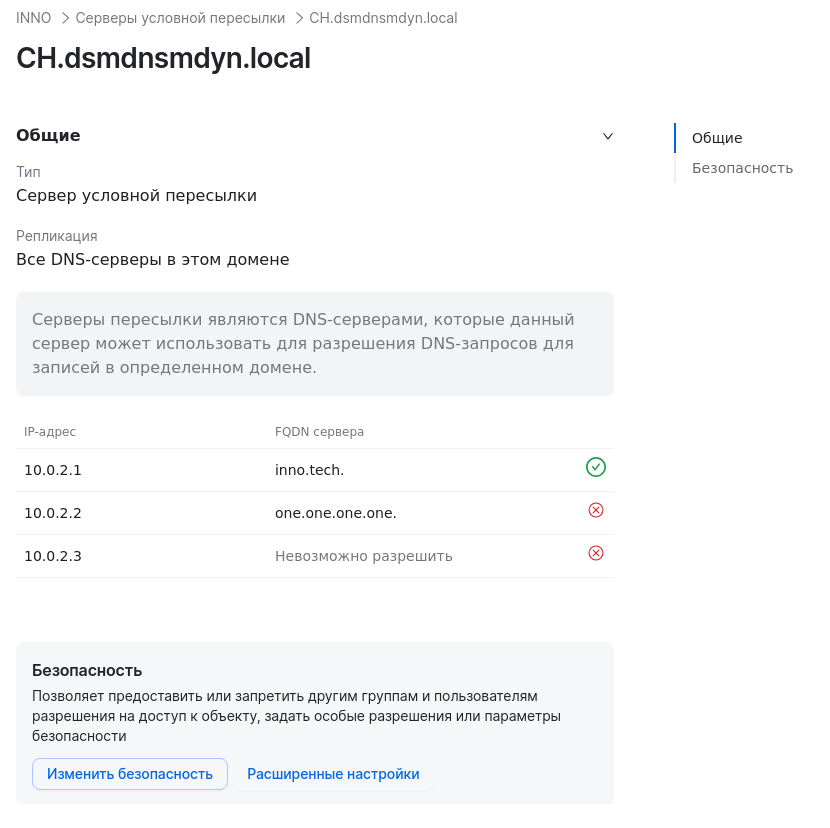Screen dimensions: 830x828
Task: Click the Безопасность card heading
Action: [87, 671]
